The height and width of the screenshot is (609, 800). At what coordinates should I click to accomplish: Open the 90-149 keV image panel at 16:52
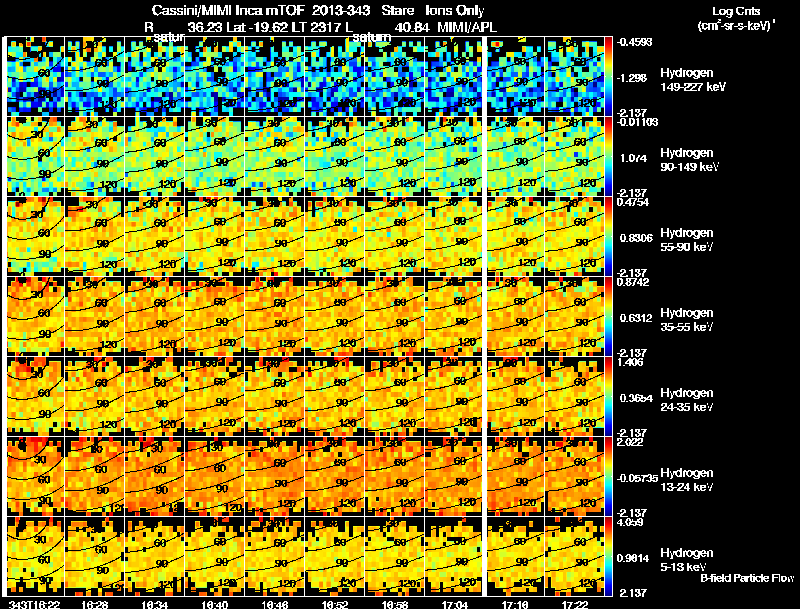click(335, 157)
